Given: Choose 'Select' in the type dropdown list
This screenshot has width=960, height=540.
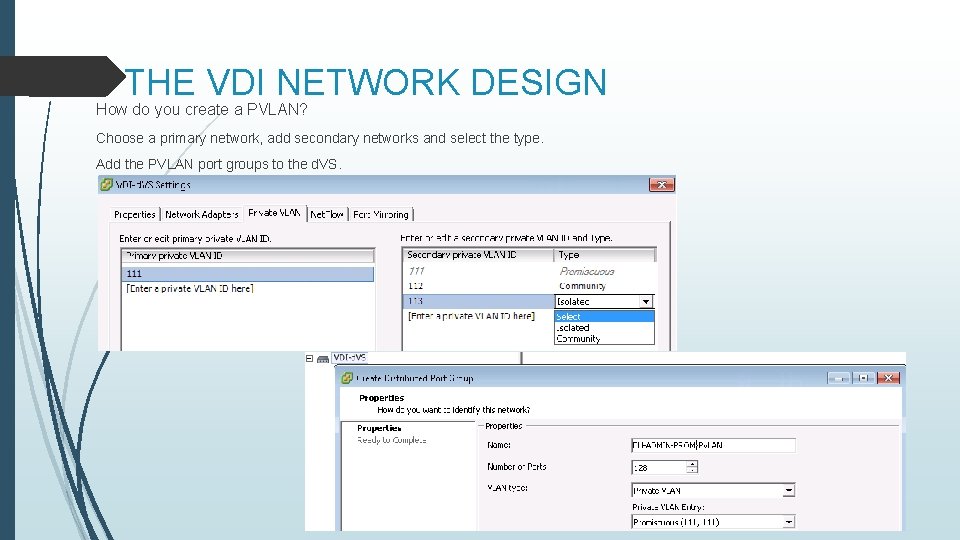Looking at the screenshot, I should [604, 317].
